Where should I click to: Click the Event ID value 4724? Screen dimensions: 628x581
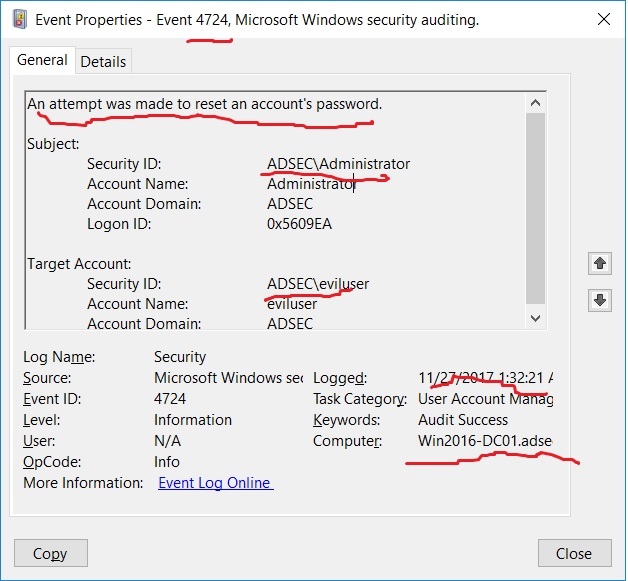(x=171, y=399)
